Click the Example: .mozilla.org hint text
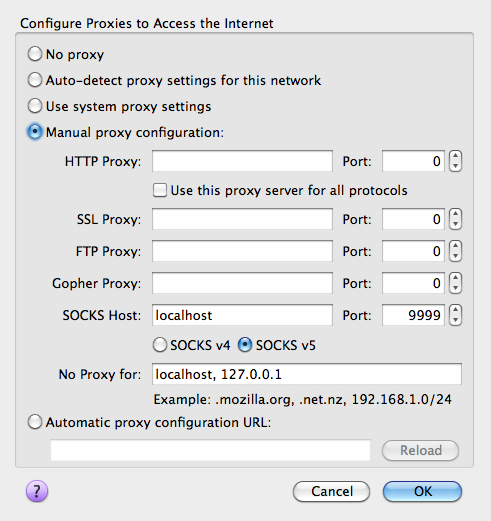The width and height of the screenshot is (491, 521). click(x=302, y=399)
